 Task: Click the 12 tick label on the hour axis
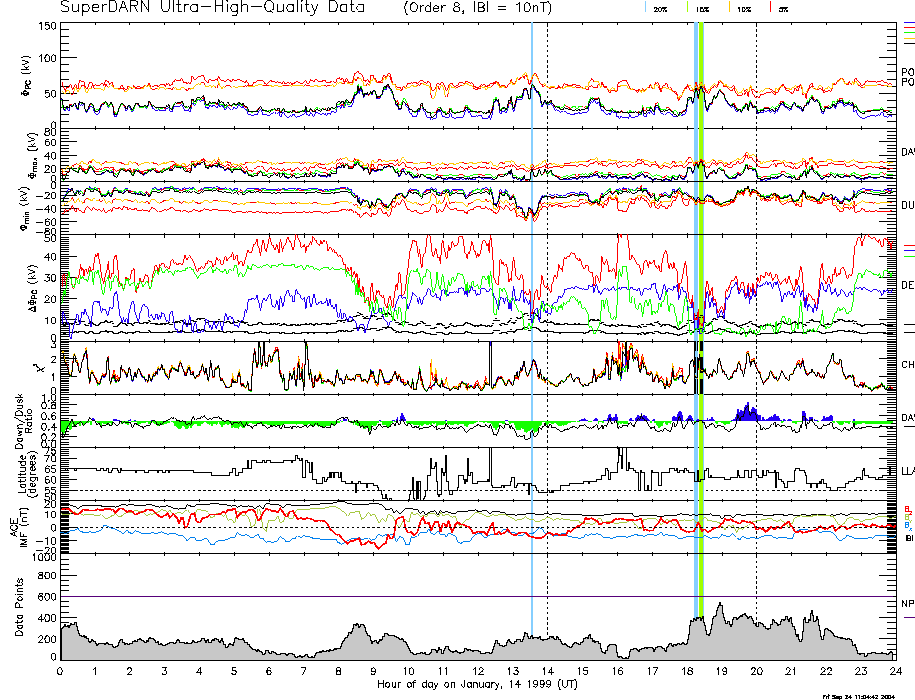pyautogui.click(x=477, y=671)
